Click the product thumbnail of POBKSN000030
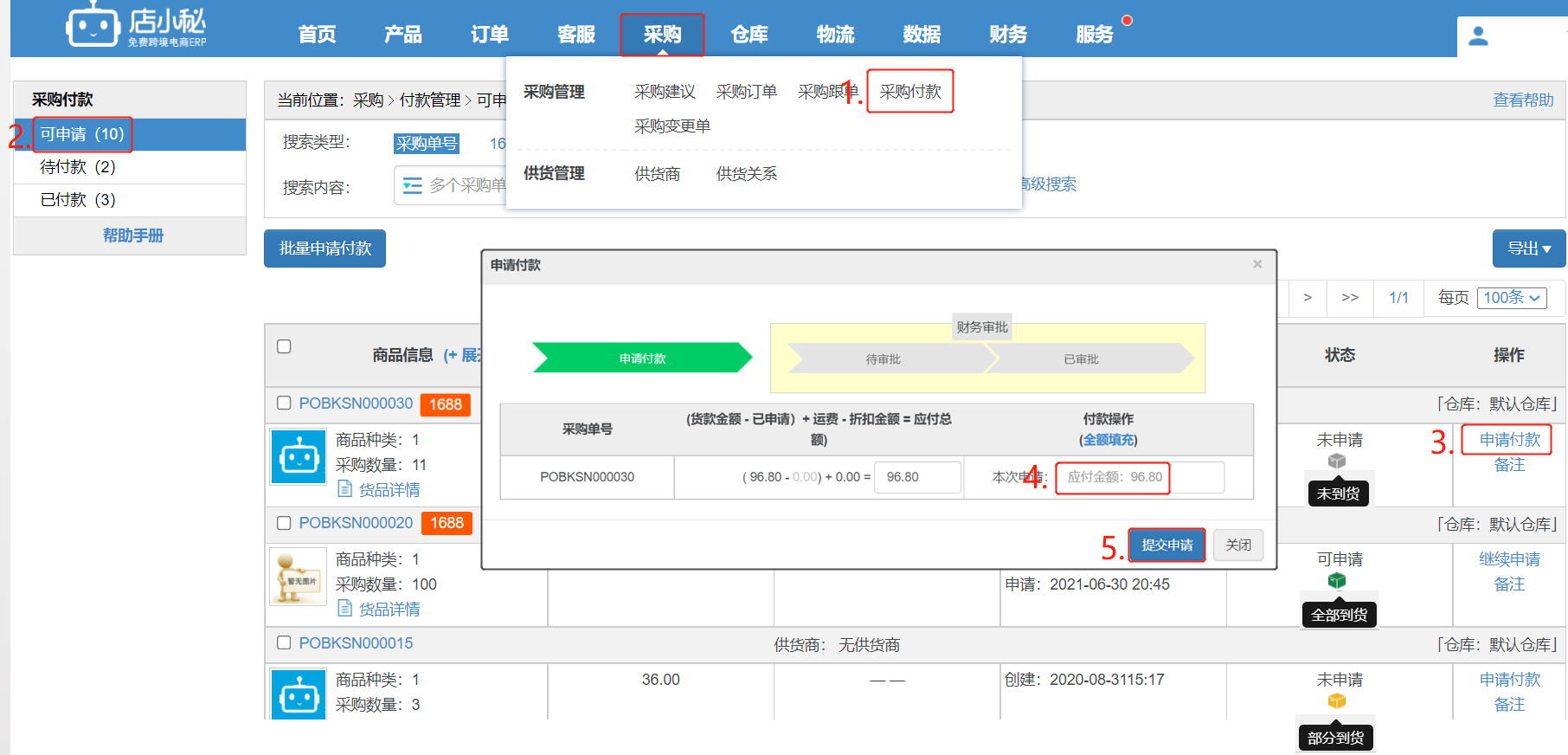 tap(299, 456)
